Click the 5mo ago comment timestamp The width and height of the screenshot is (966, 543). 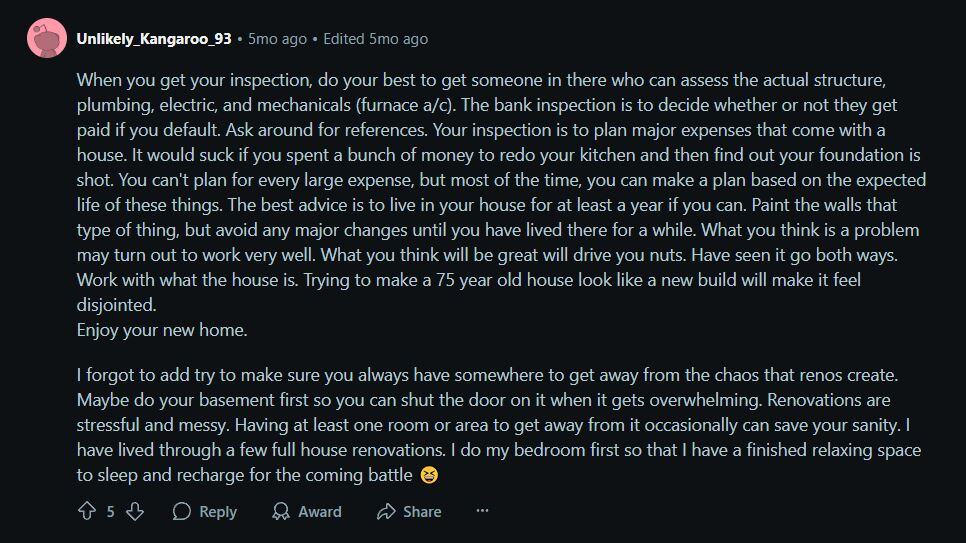277,39
